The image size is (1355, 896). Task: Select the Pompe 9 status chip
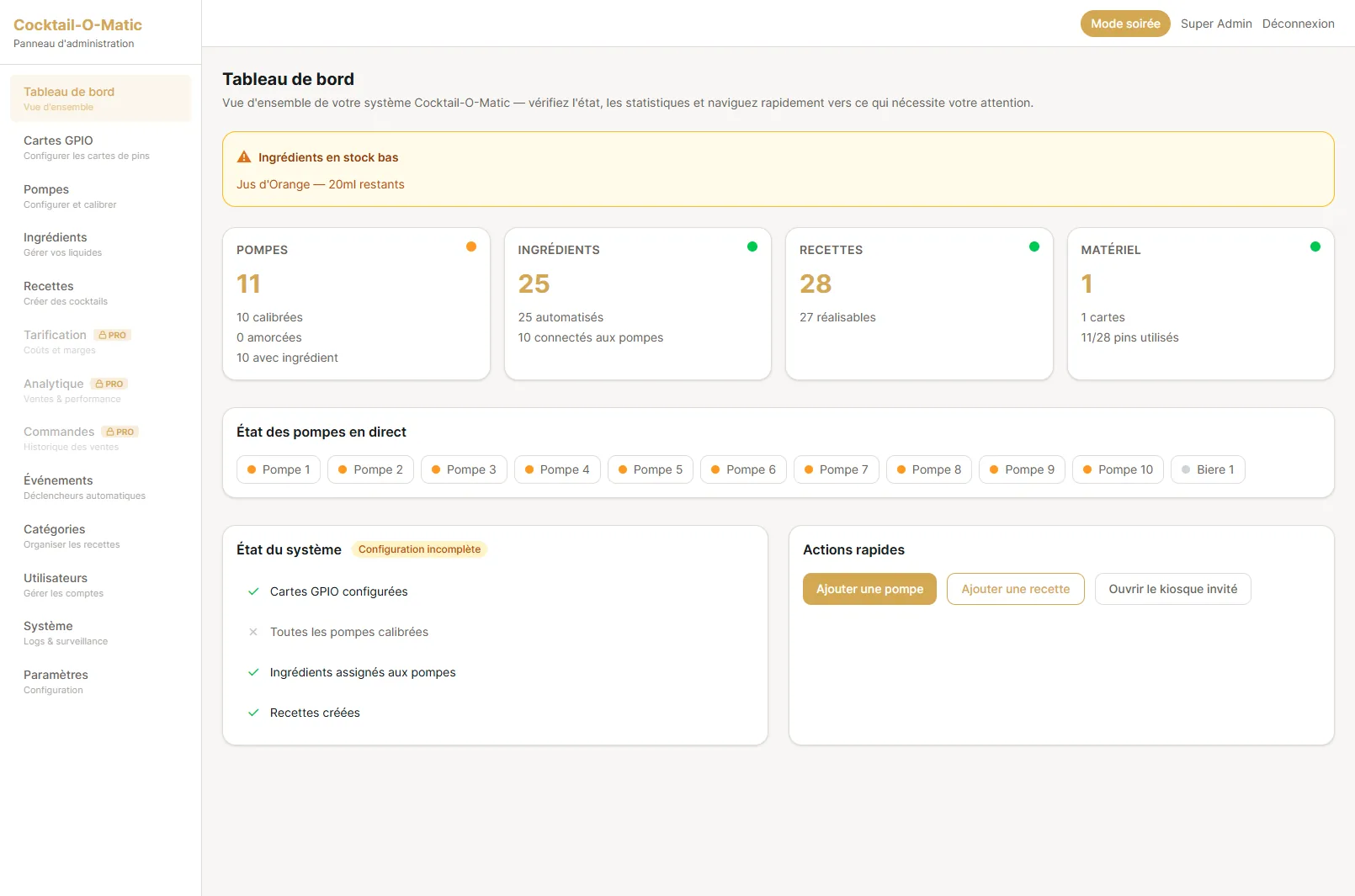tap(1022, 469)
